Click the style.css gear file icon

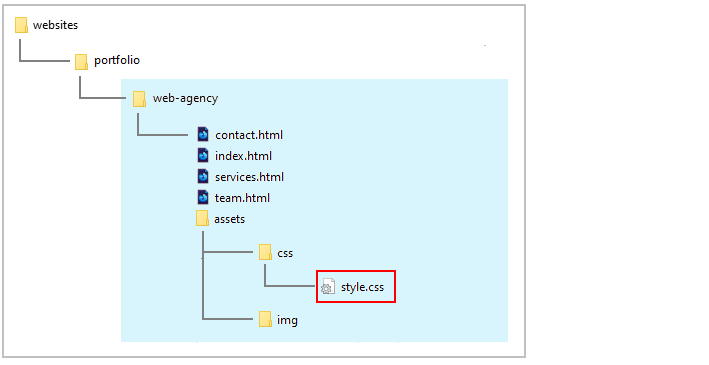pyautogui.click(x=328, y=287)
